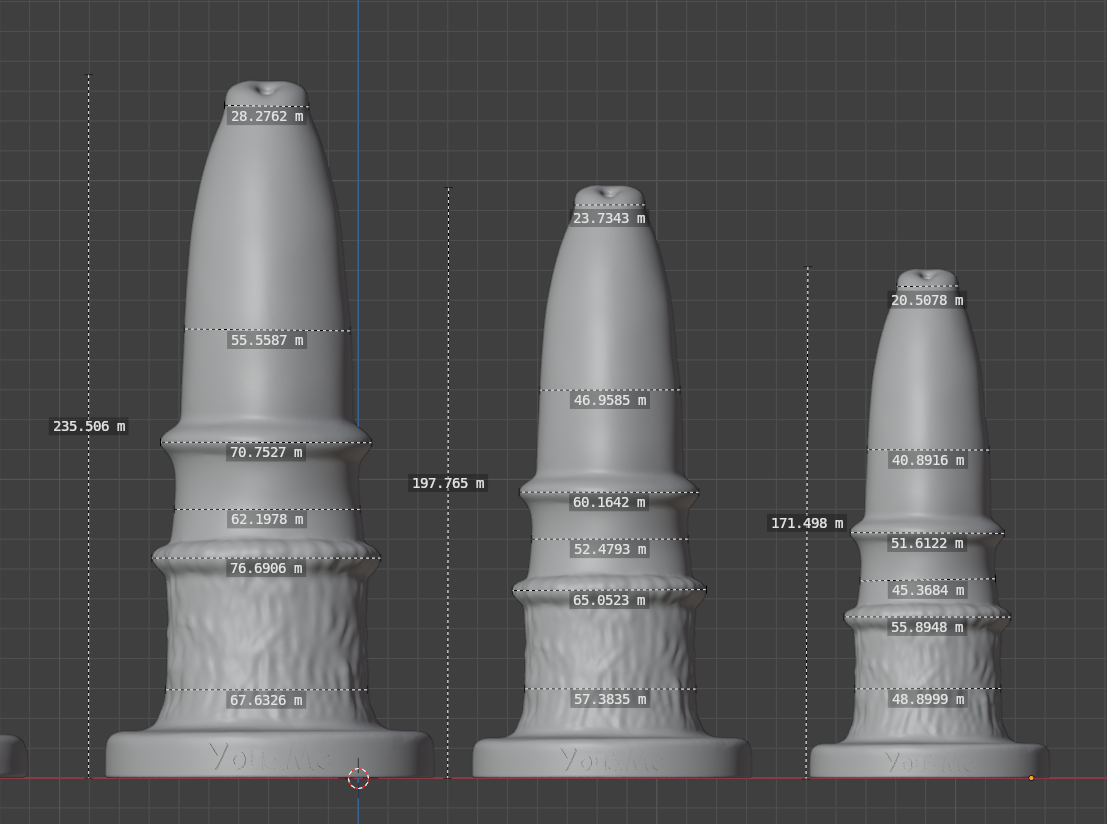Pick the 55.8948 m ruler measurement
Screen dimensions: 1107x824
(x=927, y=627)
